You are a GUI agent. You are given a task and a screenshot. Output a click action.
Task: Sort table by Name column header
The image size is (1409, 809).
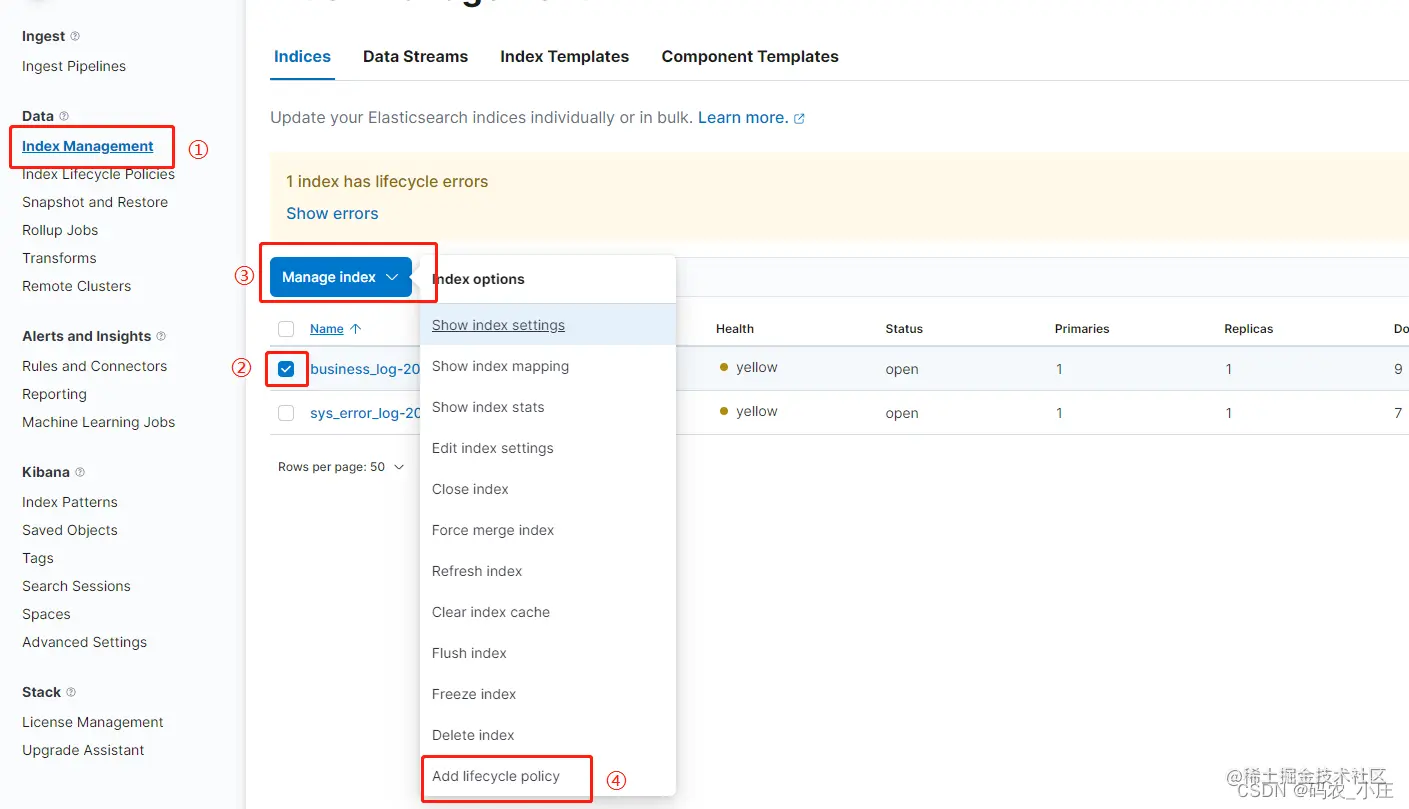(327, 328)
